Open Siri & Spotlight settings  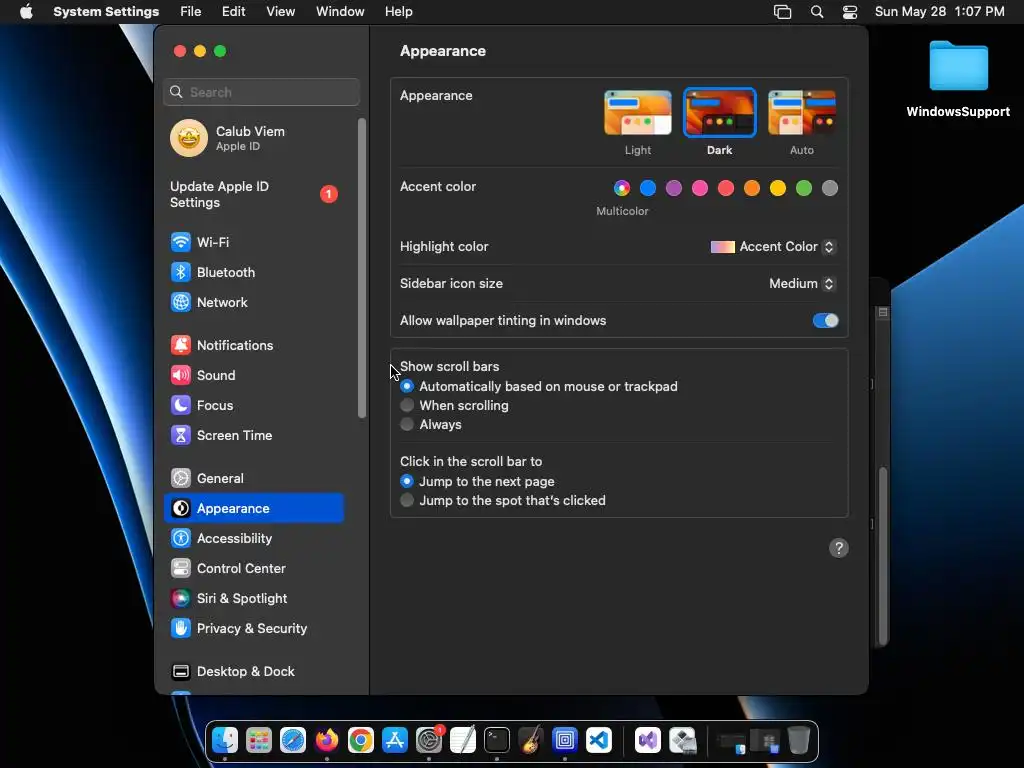tap(253, 599)
